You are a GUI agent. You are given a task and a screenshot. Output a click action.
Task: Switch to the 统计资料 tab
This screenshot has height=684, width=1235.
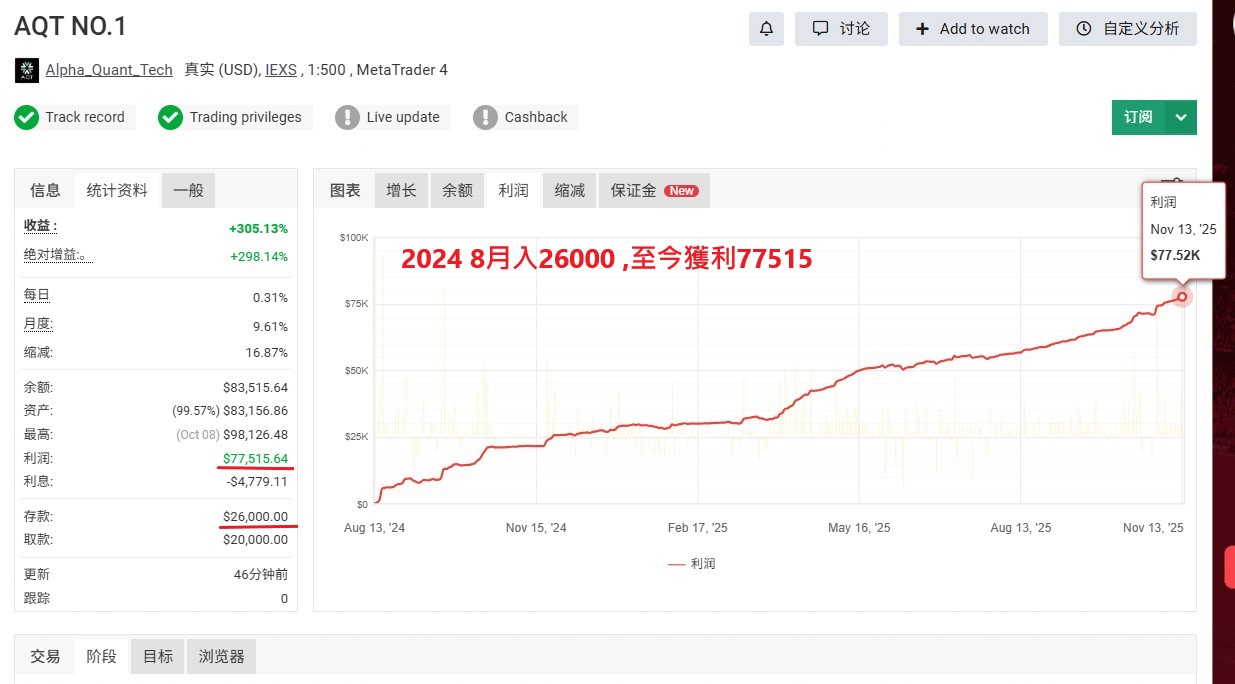[x=116, y=189]
